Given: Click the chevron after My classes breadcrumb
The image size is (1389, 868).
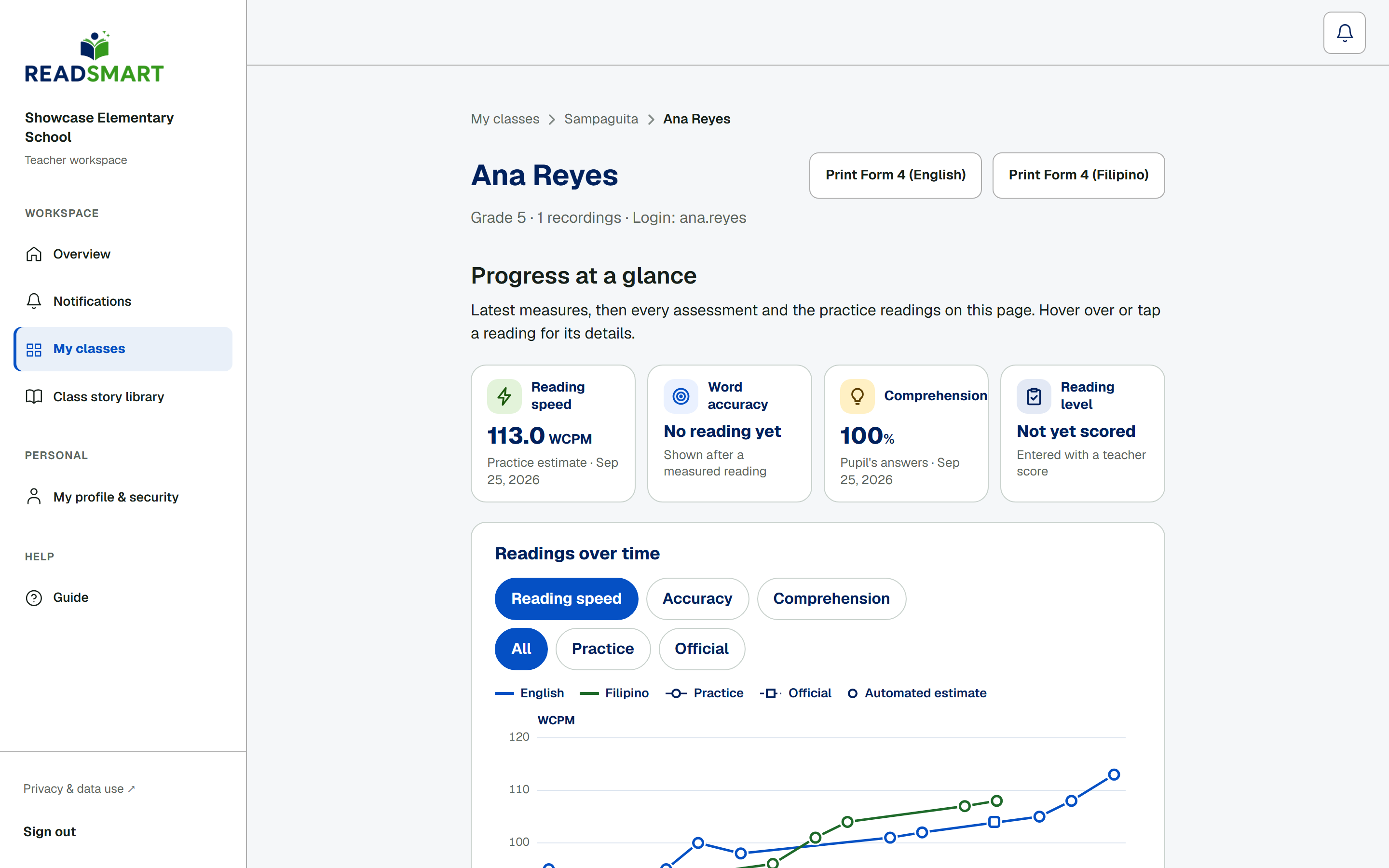Looking at the screenshot, I should (552, 120).
